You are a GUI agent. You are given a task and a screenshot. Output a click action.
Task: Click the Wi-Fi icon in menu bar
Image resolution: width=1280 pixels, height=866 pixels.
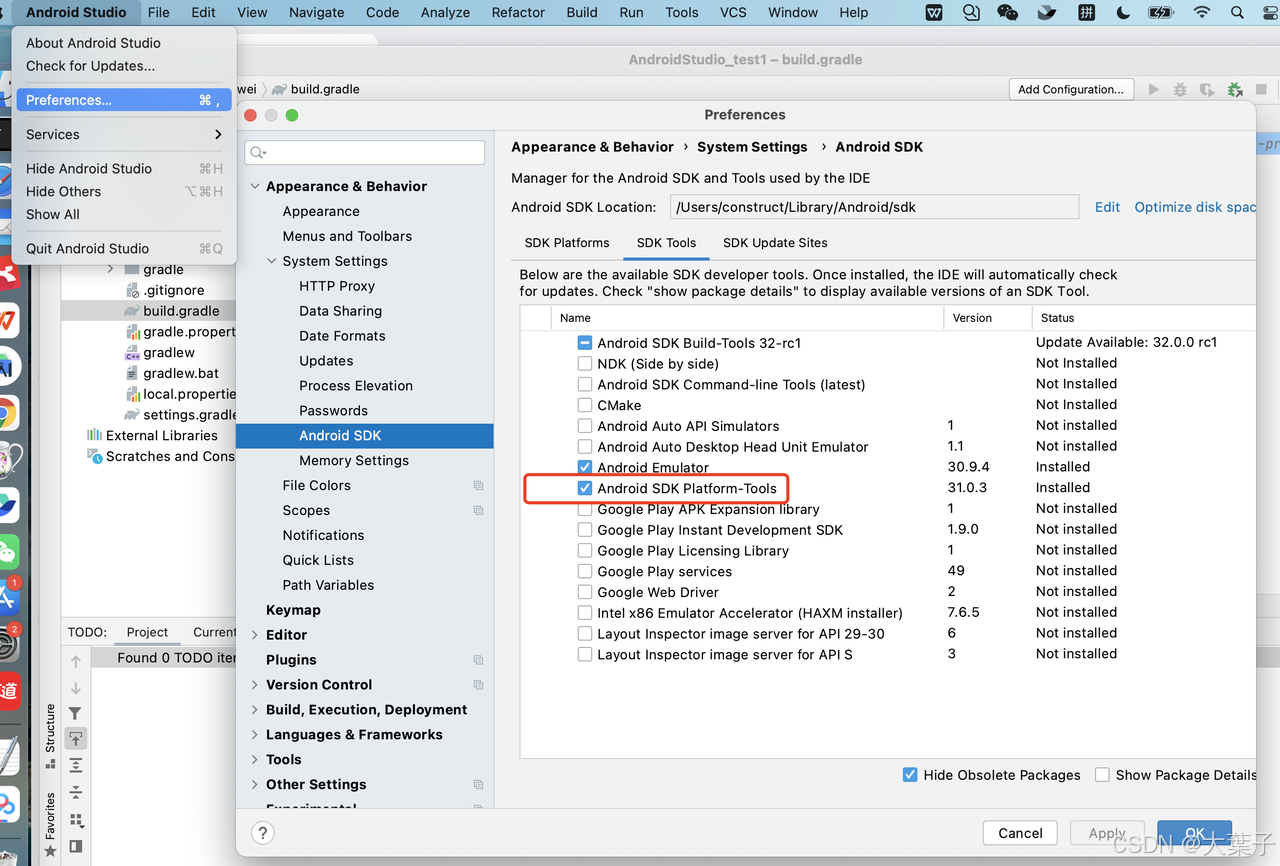click(1200, 13)
